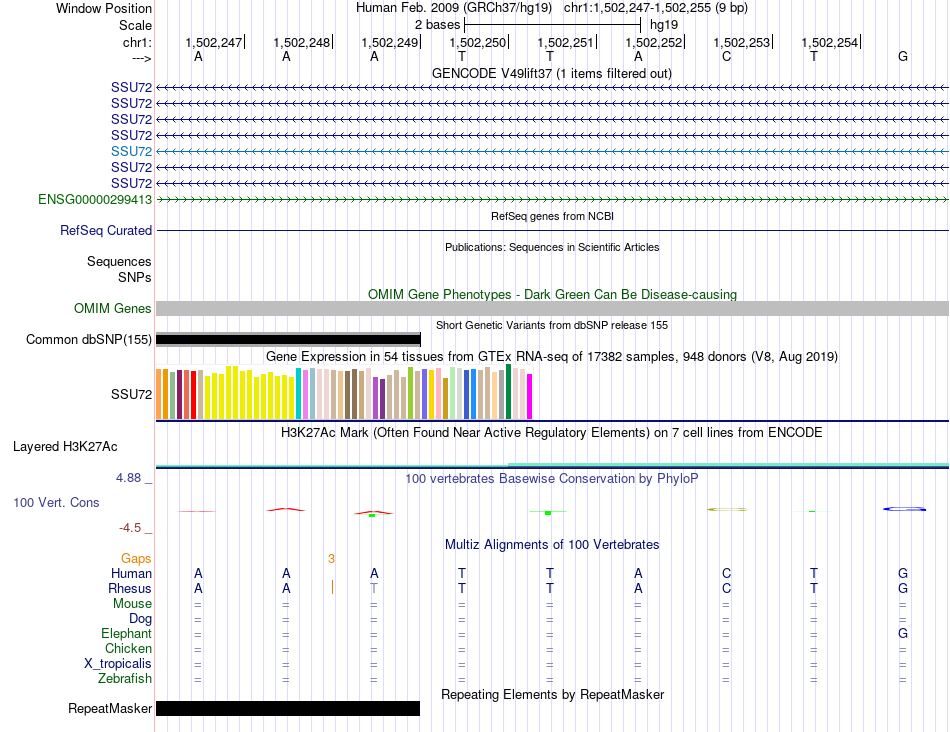Click the orange Gaps label
Image resolution: width=950 pixels, height=732 pixels.
pyautogui.click(x=136, y=558)
